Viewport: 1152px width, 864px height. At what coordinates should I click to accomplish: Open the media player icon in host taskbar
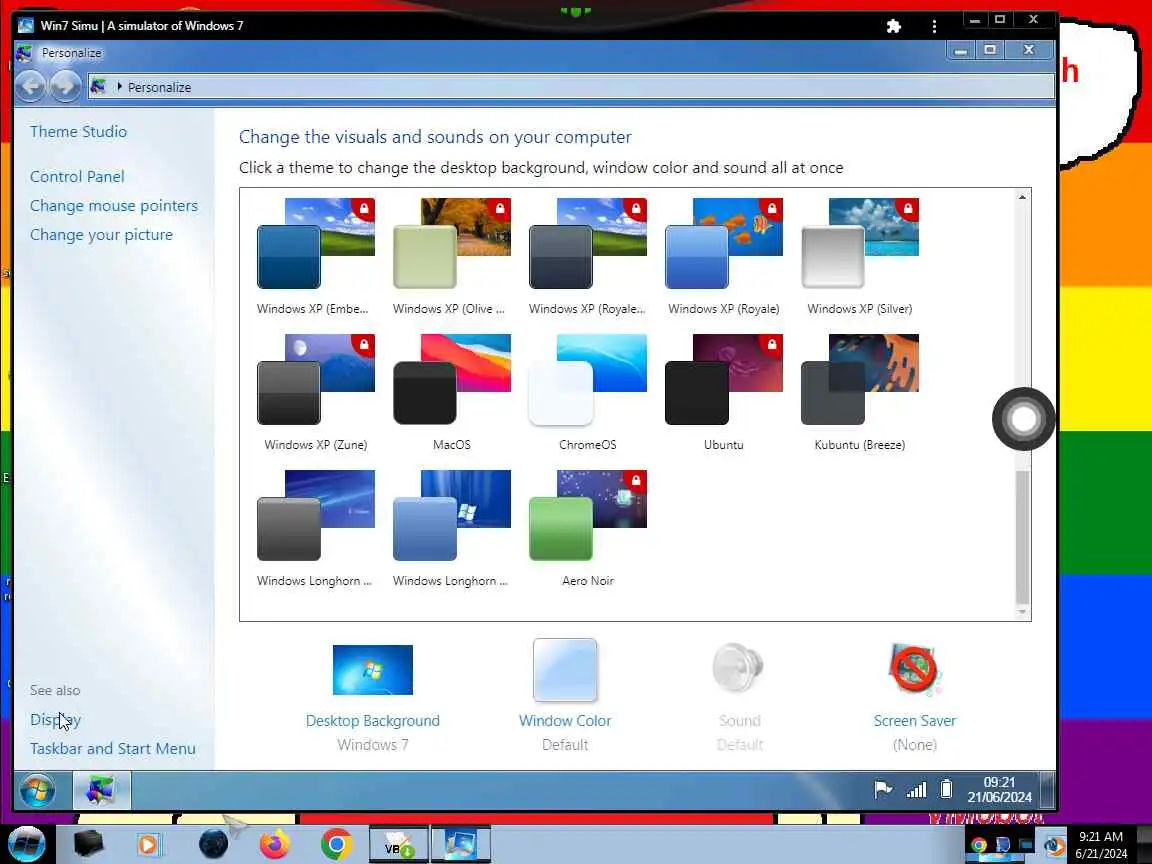[148, 845]
